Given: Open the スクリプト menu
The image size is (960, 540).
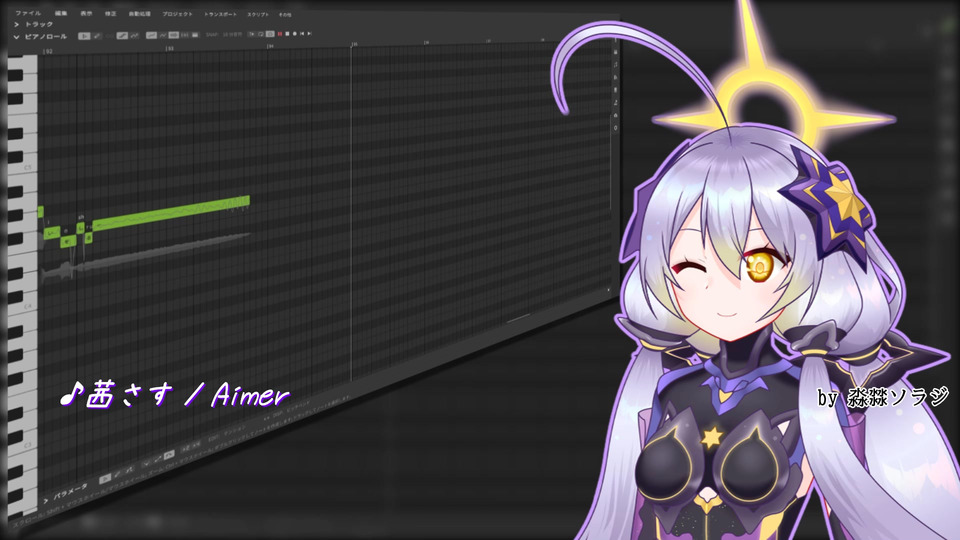Looking at the screenshot, I should pos(258,14).
